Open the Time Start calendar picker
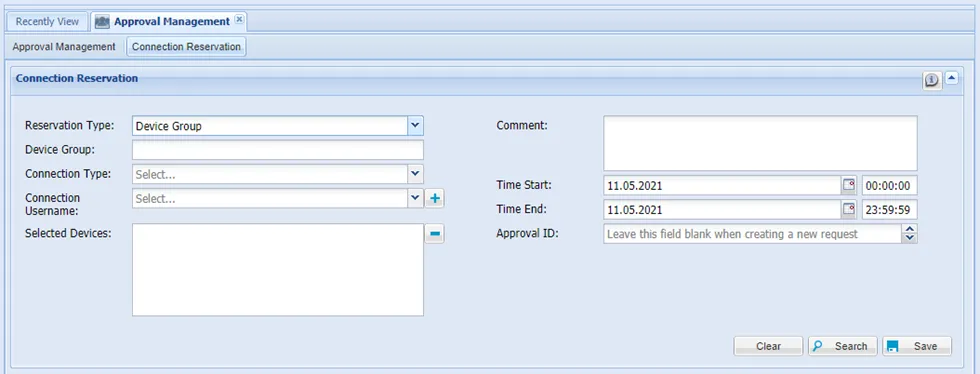The image size is (980, 374). point(849,186)
